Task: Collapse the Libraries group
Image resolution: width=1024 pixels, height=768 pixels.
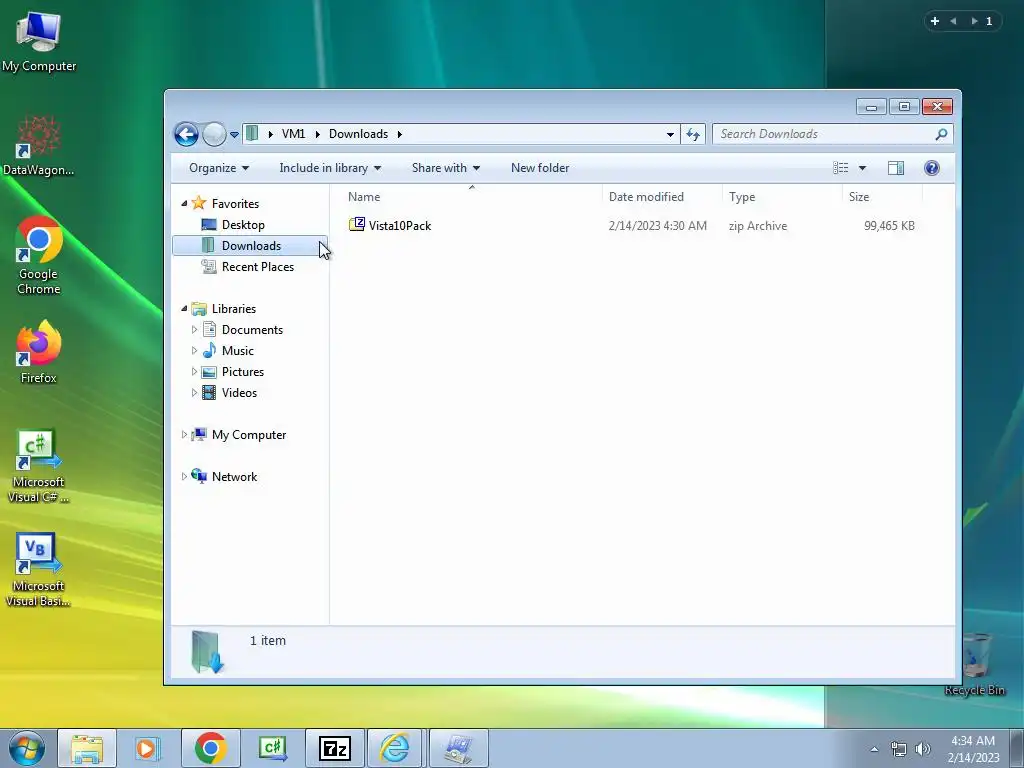Action: [x=184, y=308]
